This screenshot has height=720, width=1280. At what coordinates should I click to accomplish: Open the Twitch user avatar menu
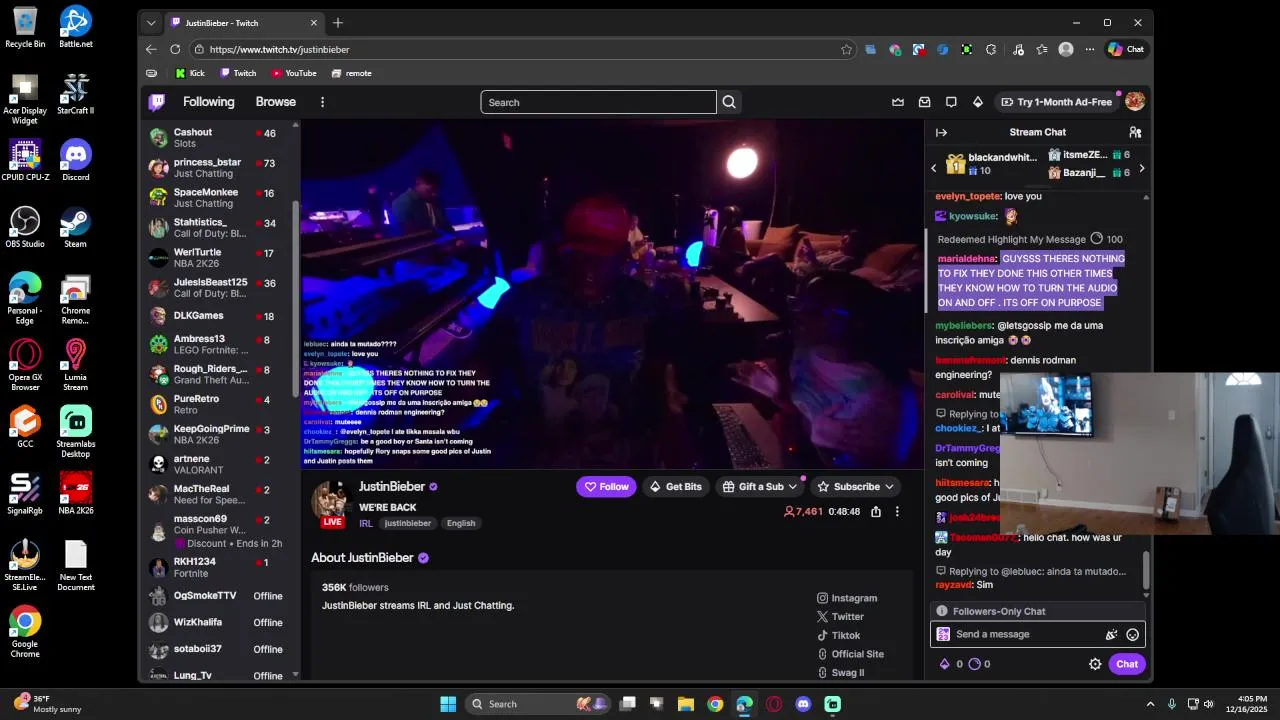pyautogui.click(x=1135, y=102)
